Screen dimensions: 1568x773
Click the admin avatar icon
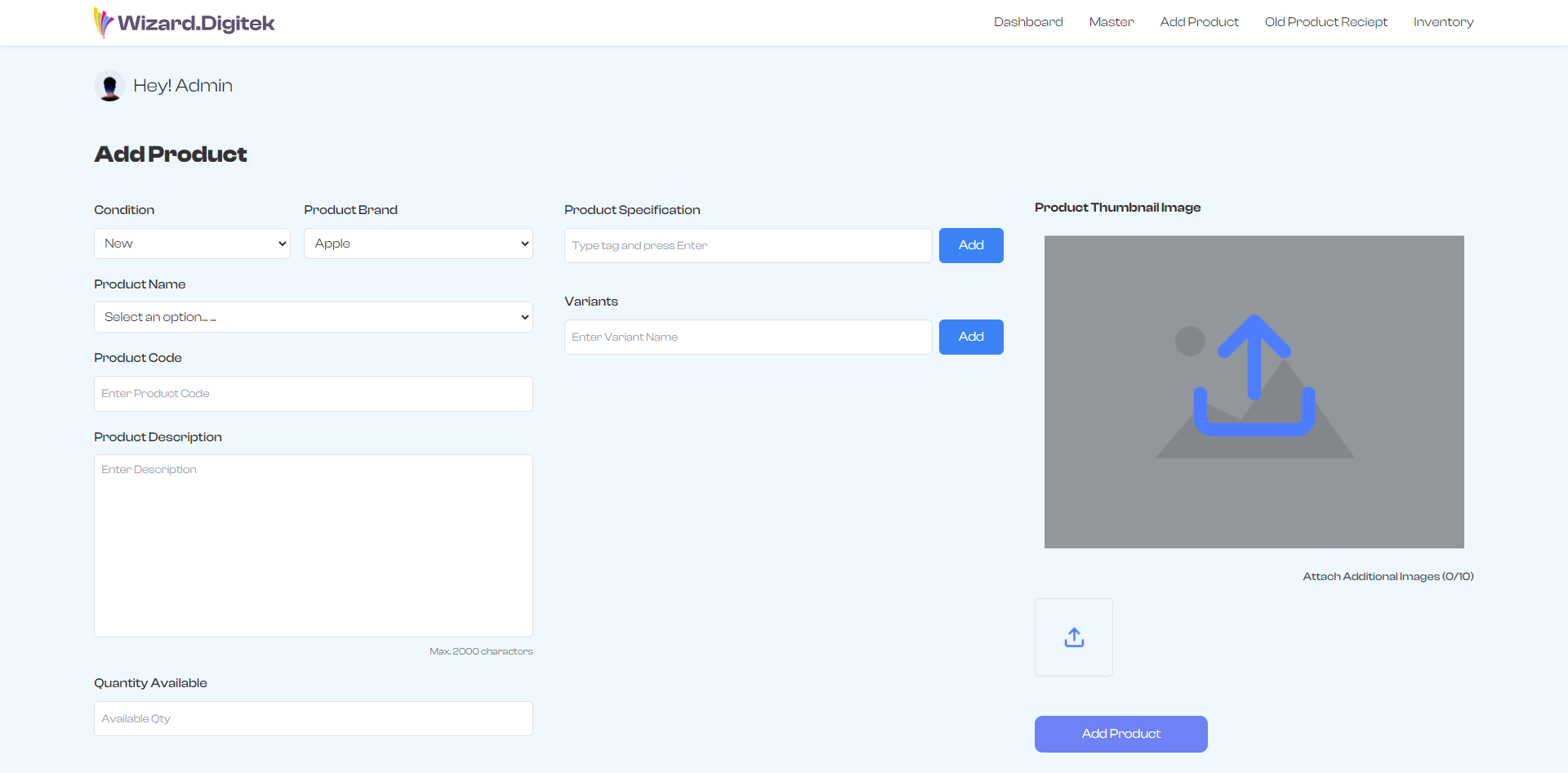pyautogui.click(x=109, y=86)
